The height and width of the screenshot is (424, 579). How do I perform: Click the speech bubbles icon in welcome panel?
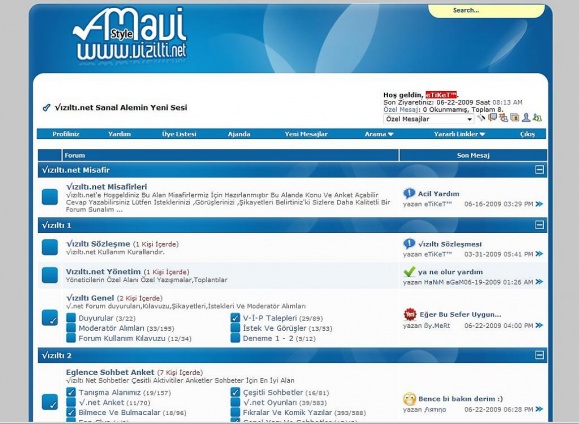(492, 118)
